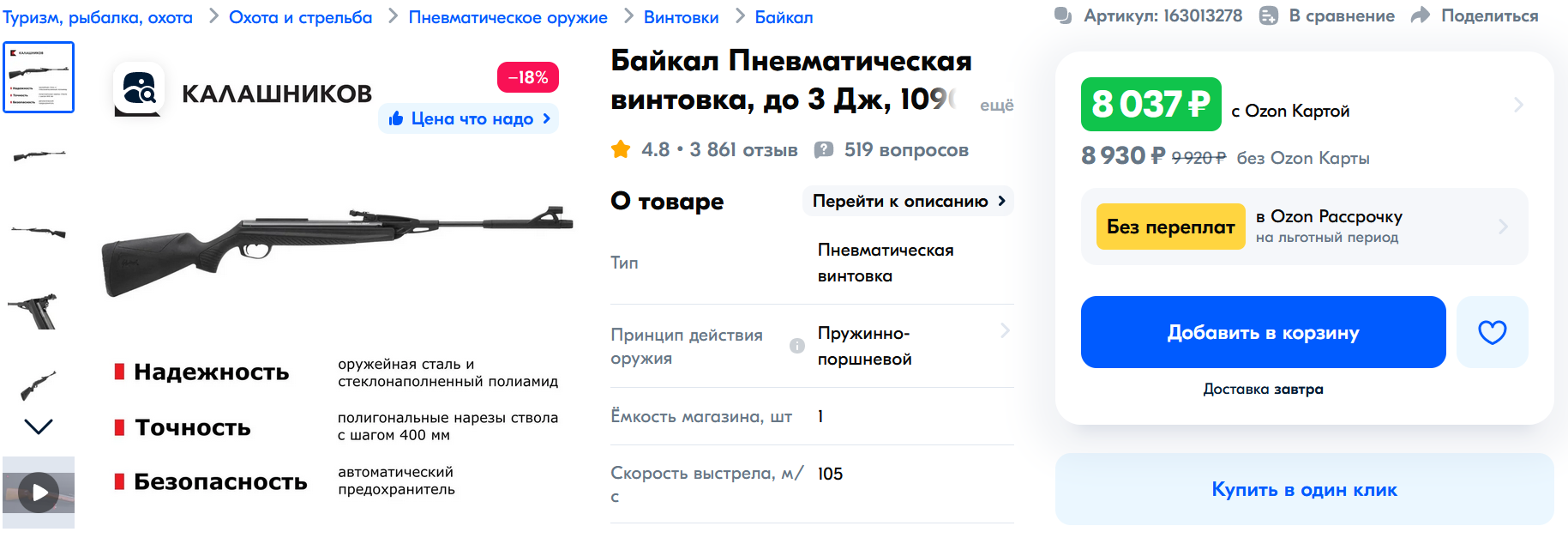The width and height of the screenshot is (1568, 538).
Task: Click Купить в один клик button
Action: (1304, 489)
